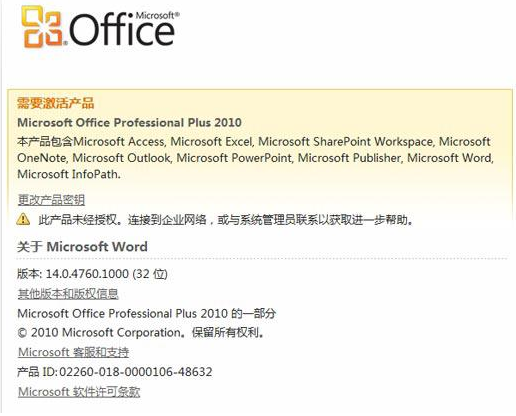Click the 需要激活产品 heading
The width and height of the screenshot is (516, 416).
[56, 103]
